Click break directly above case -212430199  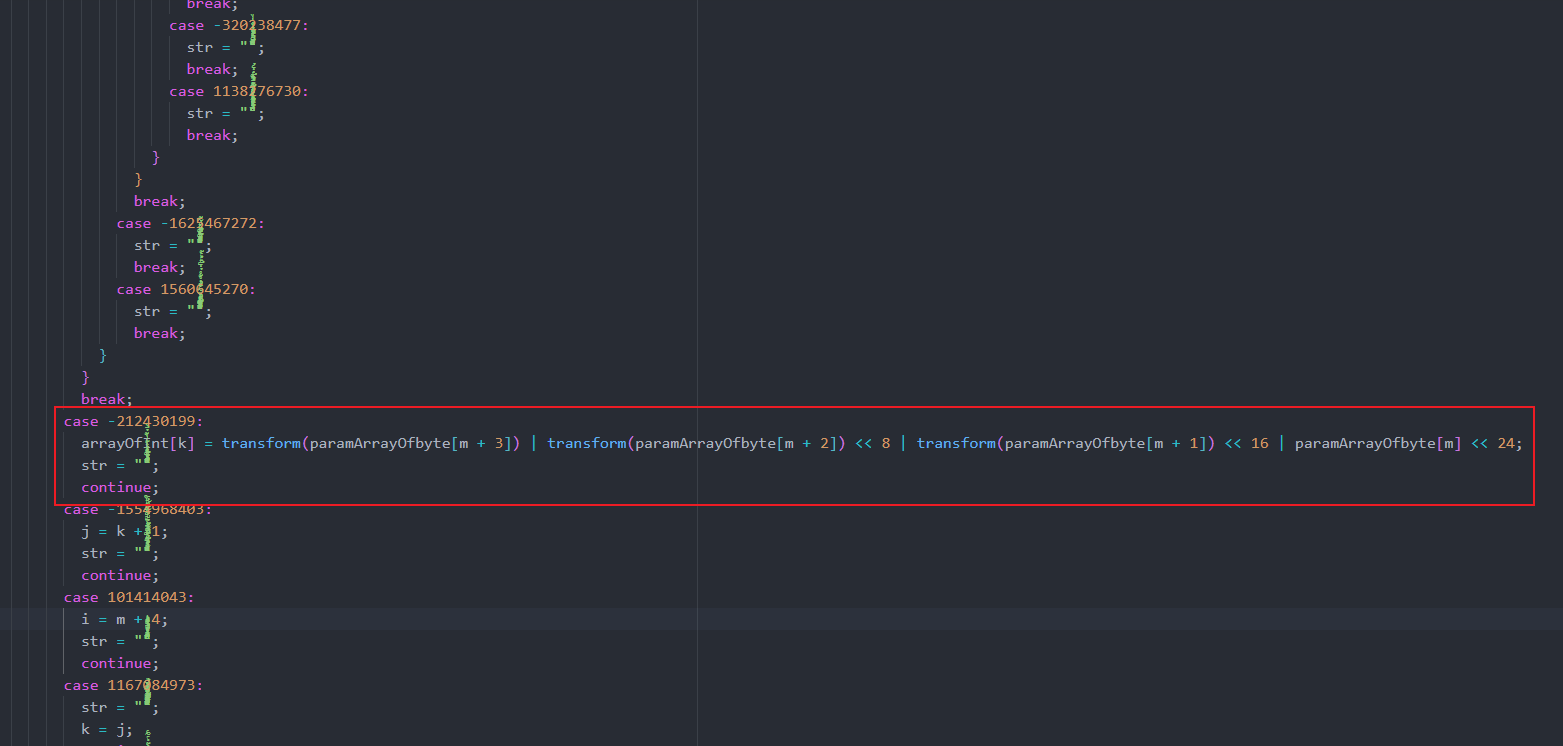pos(107,399)
